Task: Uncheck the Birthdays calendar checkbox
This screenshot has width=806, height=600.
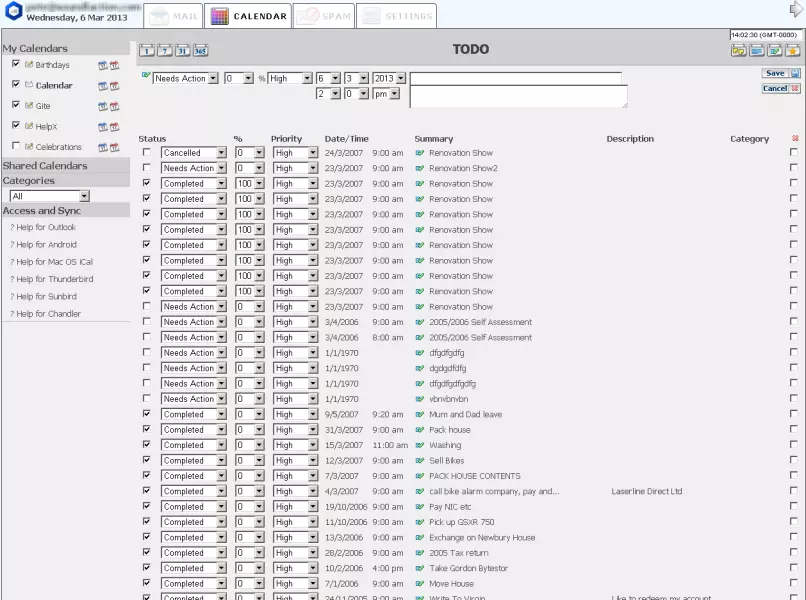Action: coord(16,64)
